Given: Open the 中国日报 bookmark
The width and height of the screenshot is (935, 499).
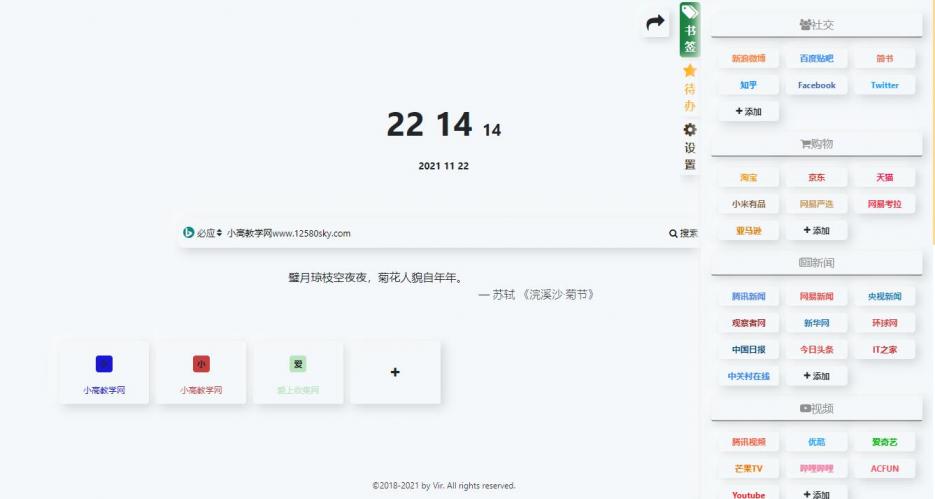Looking at the screenshot, I should click(748, 349).
